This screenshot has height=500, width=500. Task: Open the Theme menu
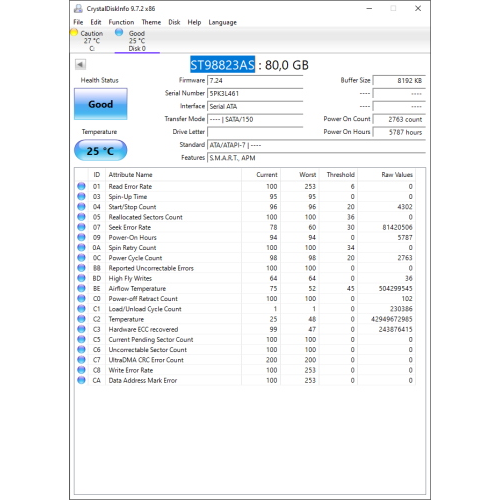pos(151,22)
